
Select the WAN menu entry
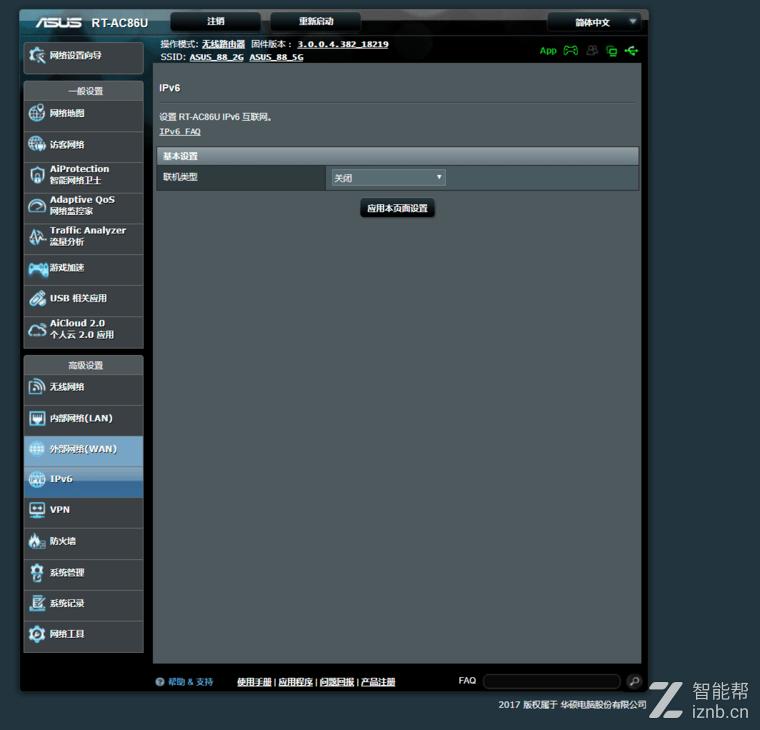click(x=83, y=449)
